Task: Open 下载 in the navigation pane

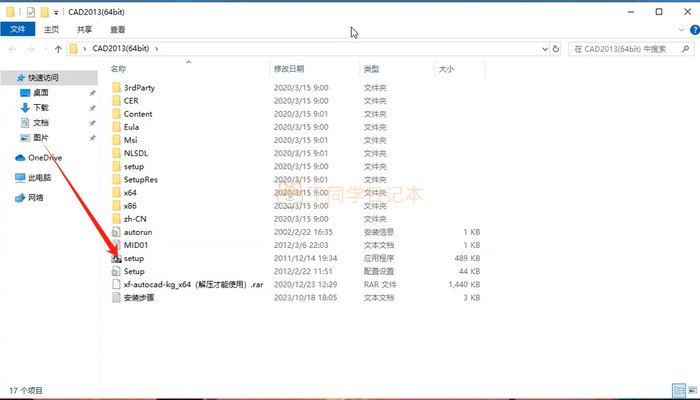Action: pos(41,108)
